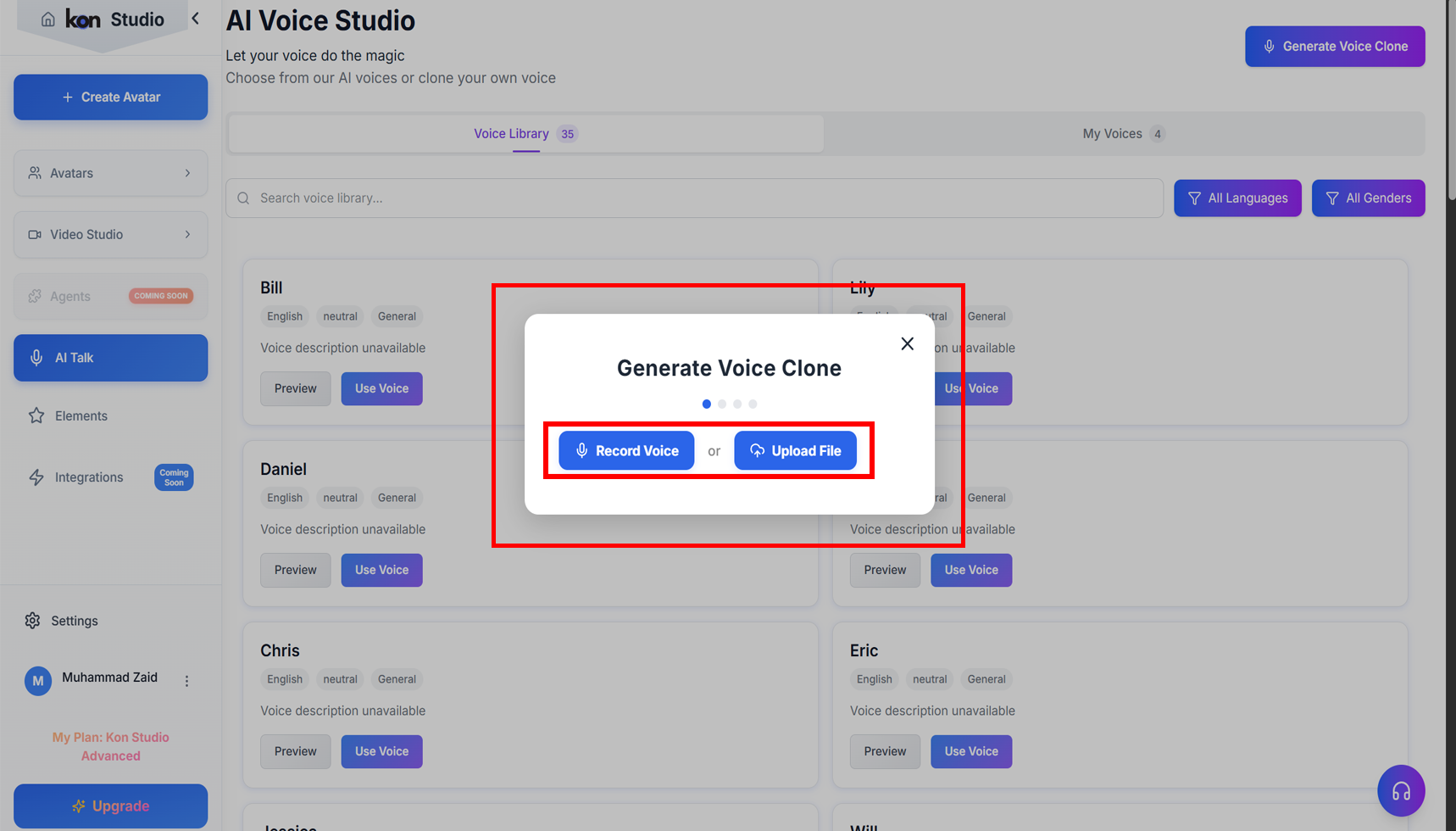Choose Upload File in the dialog
The height and width of the screenshot is (831, 1456).
[x=795, y=450]
